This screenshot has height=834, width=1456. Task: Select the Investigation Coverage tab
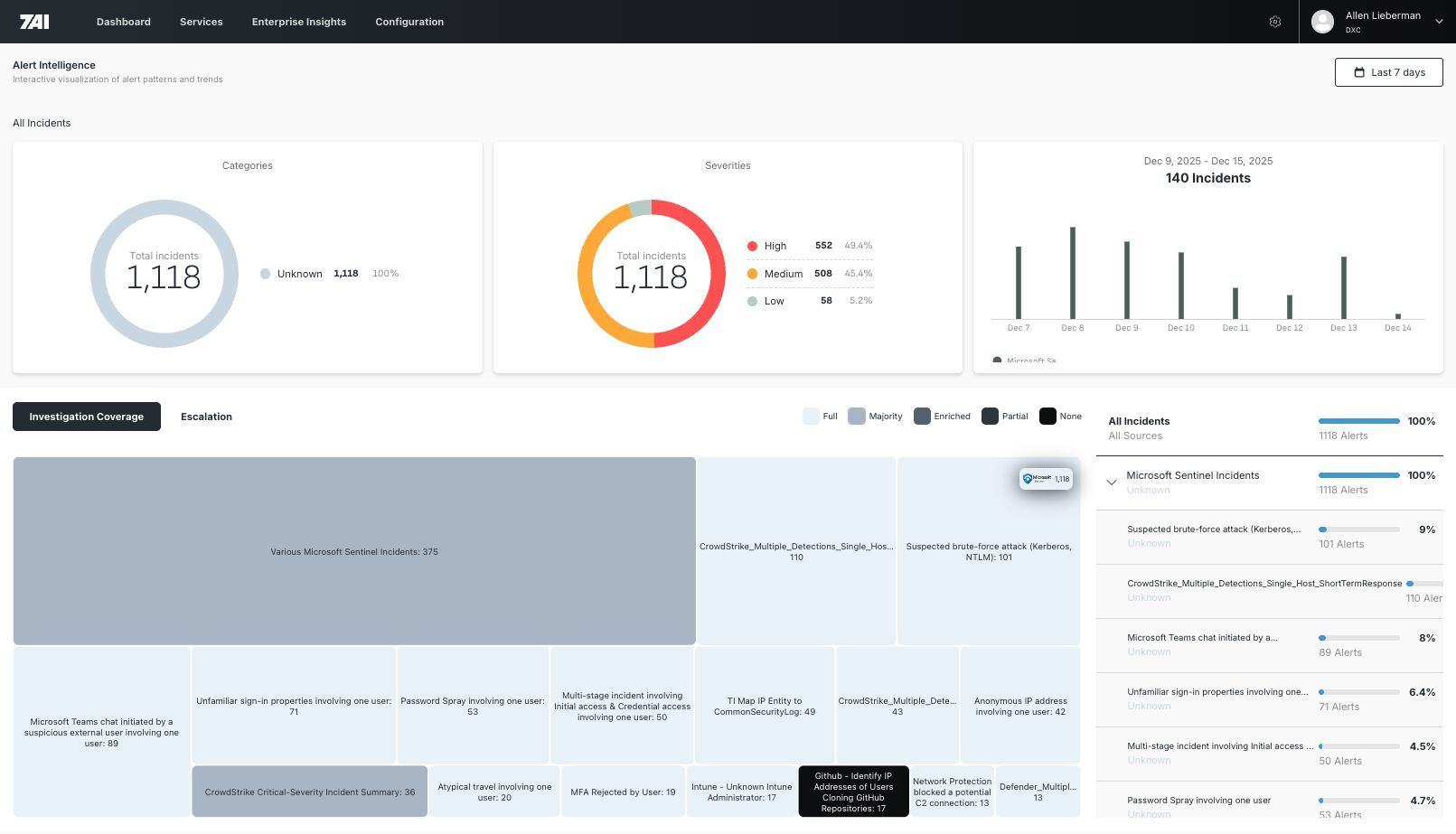click(87, 417)
